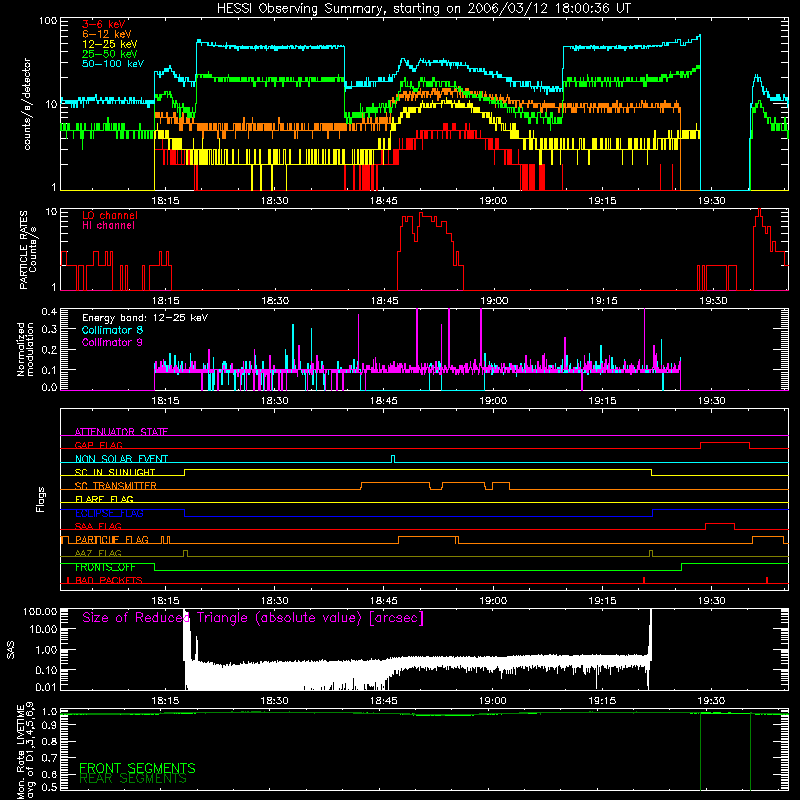Screen dimensions: 800x800
Task: Click the FRONTS OFF flag label
Action: [x=105, y=567]
